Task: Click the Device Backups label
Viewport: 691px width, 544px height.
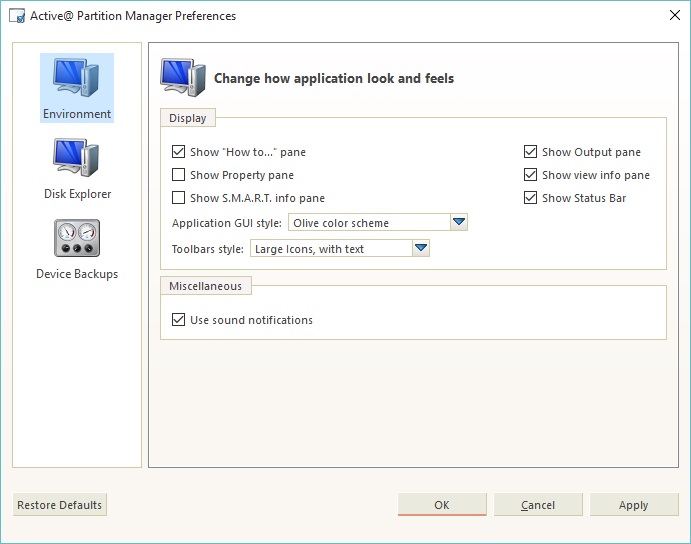Action: 77,274
